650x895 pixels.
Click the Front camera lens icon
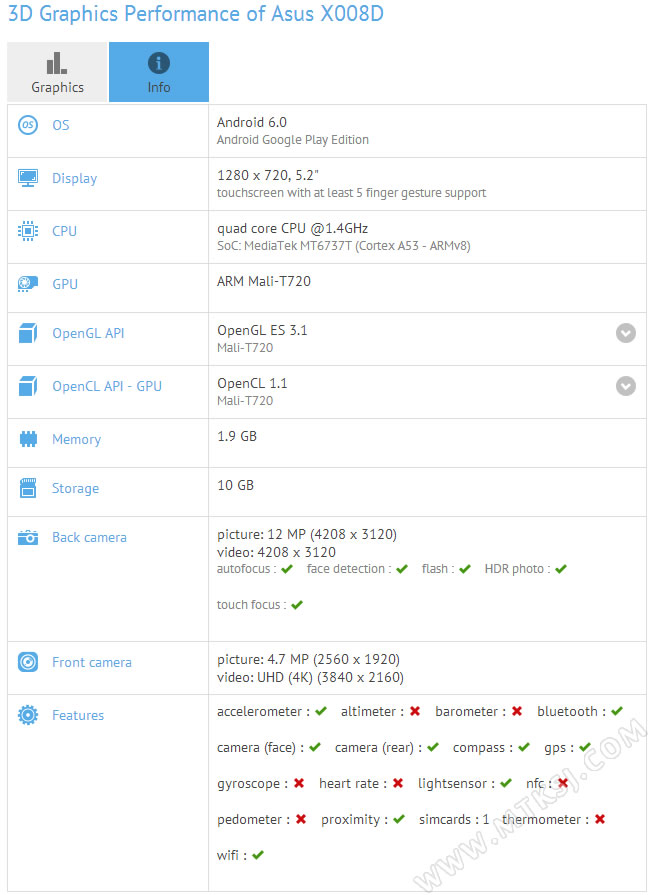pos(28,662)
